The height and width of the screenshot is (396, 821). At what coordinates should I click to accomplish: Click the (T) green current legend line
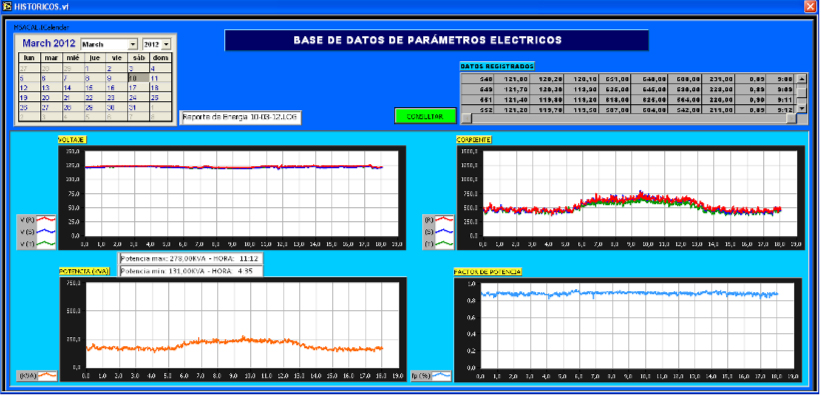pos(444,243)
